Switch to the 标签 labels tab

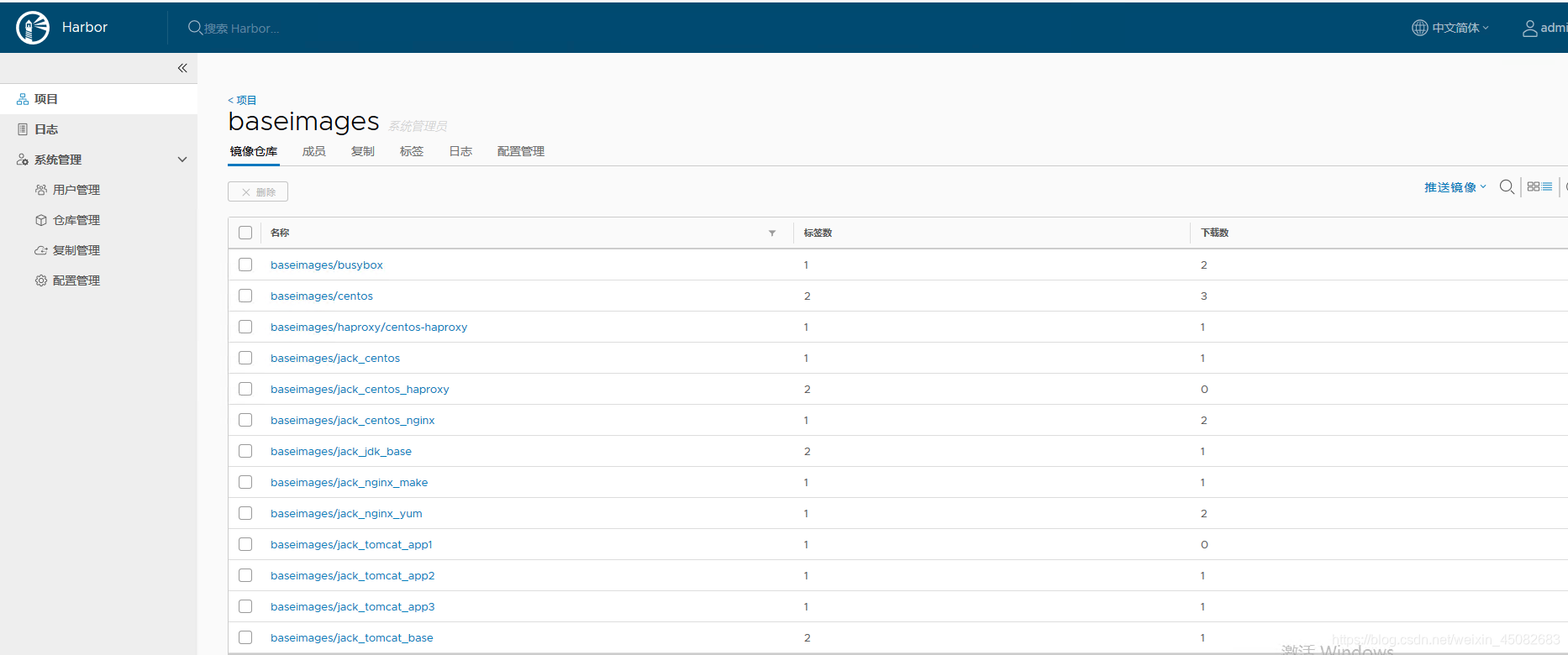click(x=412, y=151)
